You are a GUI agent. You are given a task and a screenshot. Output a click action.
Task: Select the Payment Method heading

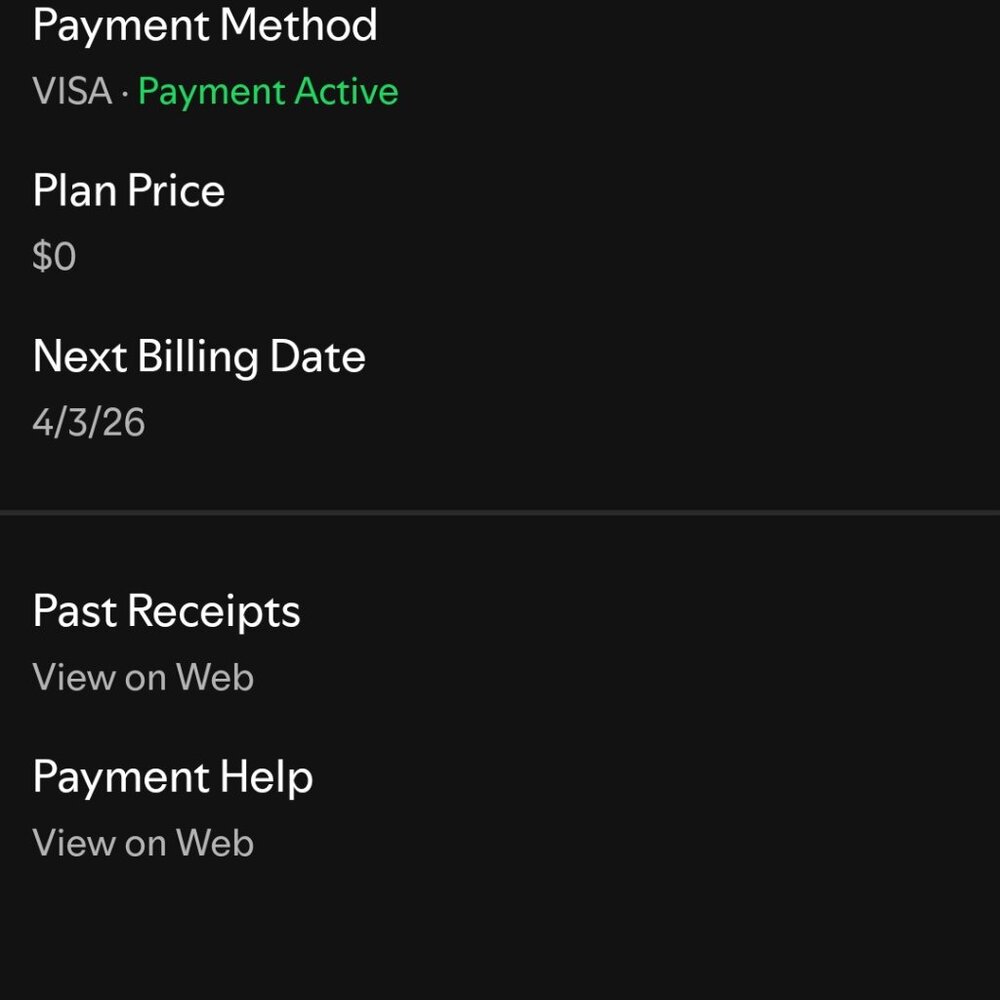point(204,26)
